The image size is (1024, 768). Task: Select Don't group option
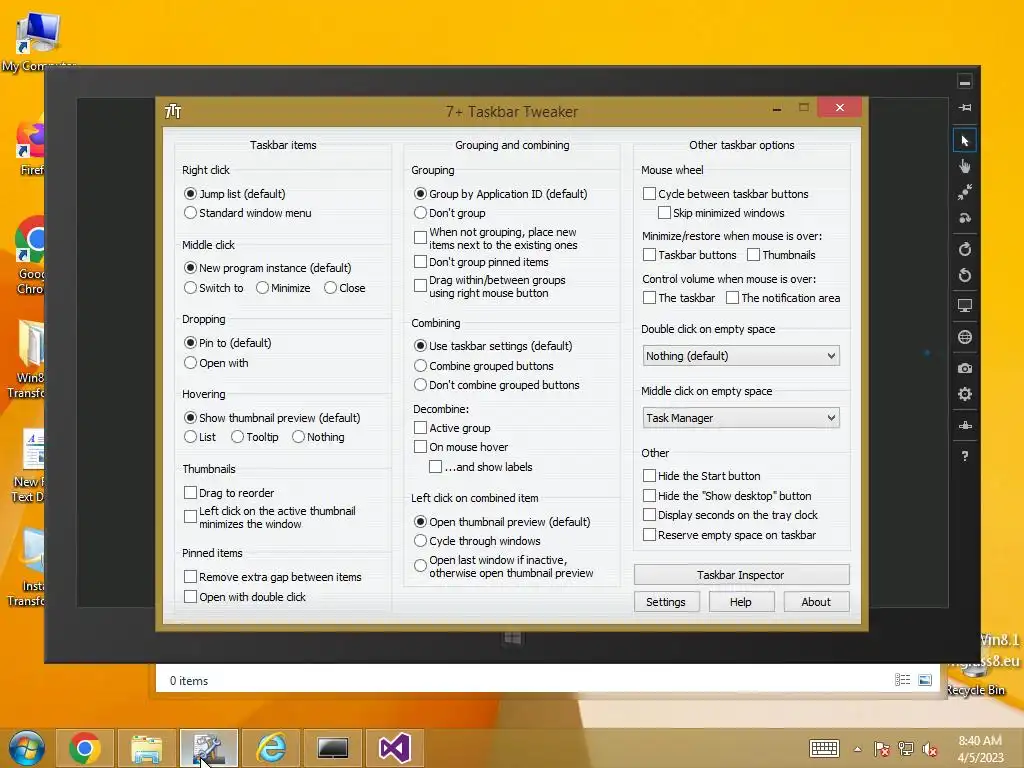[x=450, y=213]
